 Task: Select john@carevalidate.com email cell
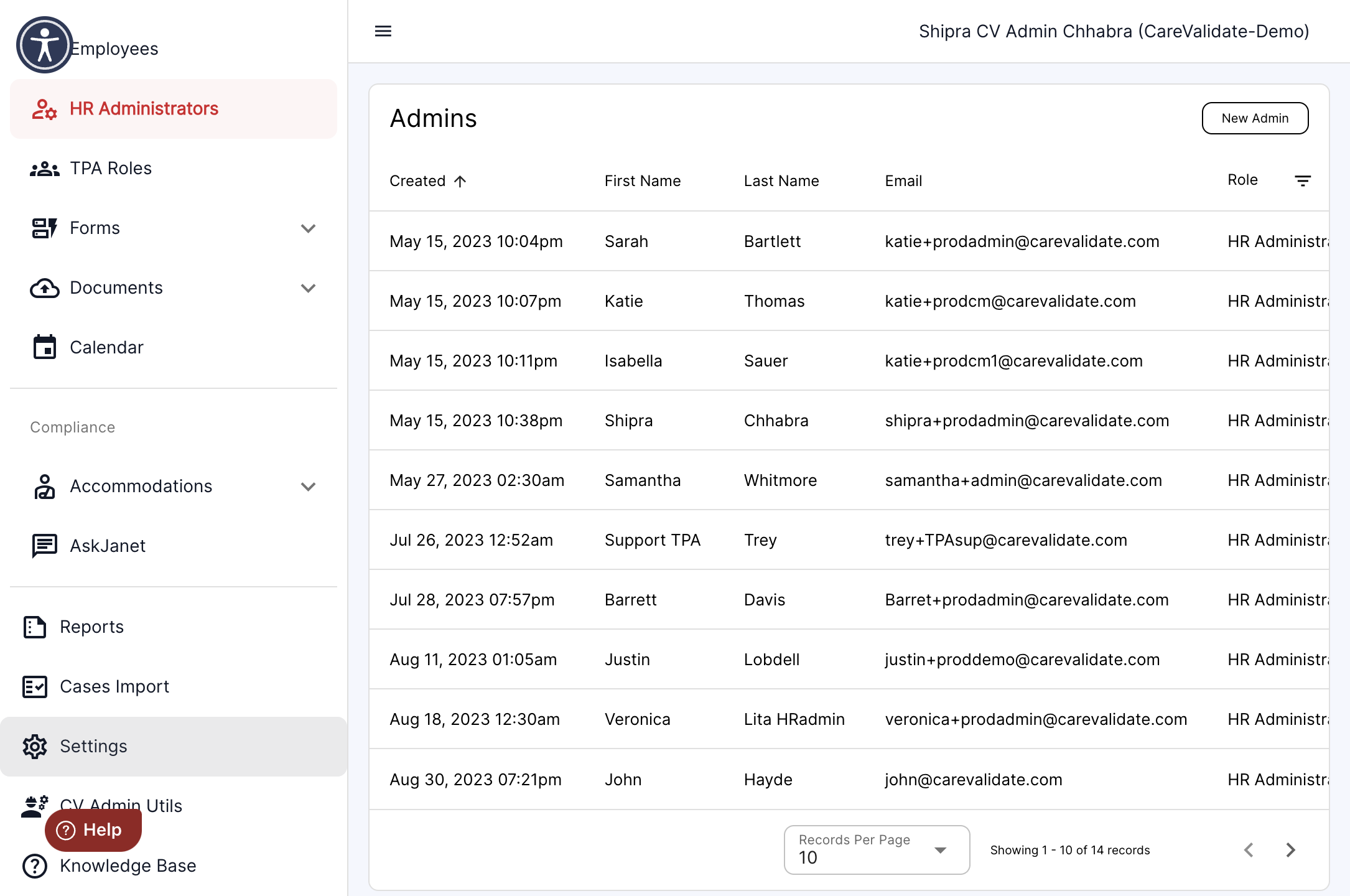tap(974, 780)
